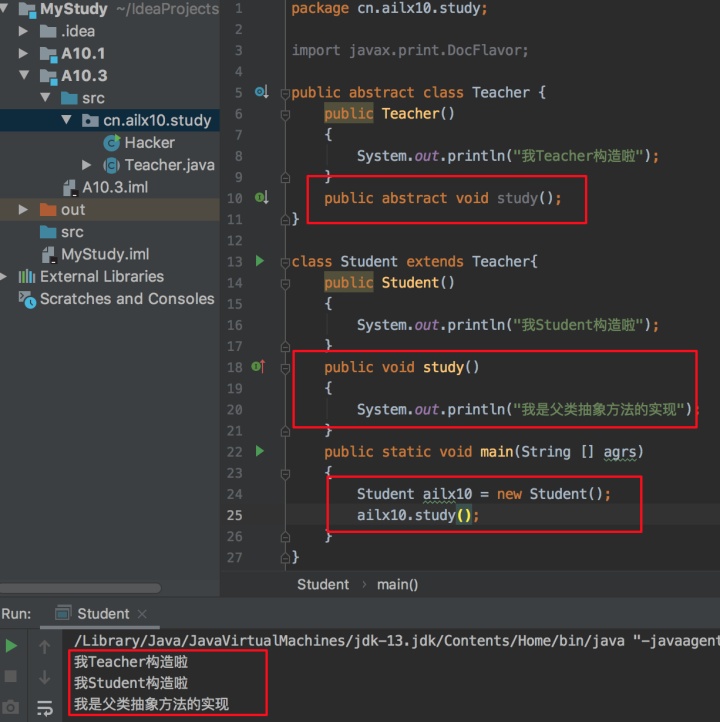Click the External Libraries icon

(27, 276)
